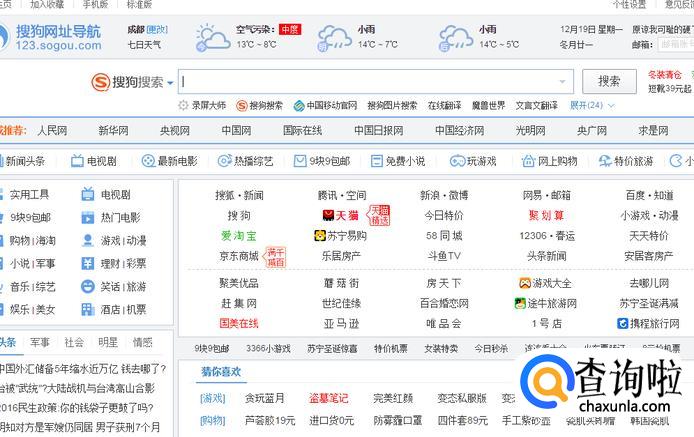This screenshot has height=437, width=694.
Task: Open 58同城 link
Action: (x=444, y=236)
